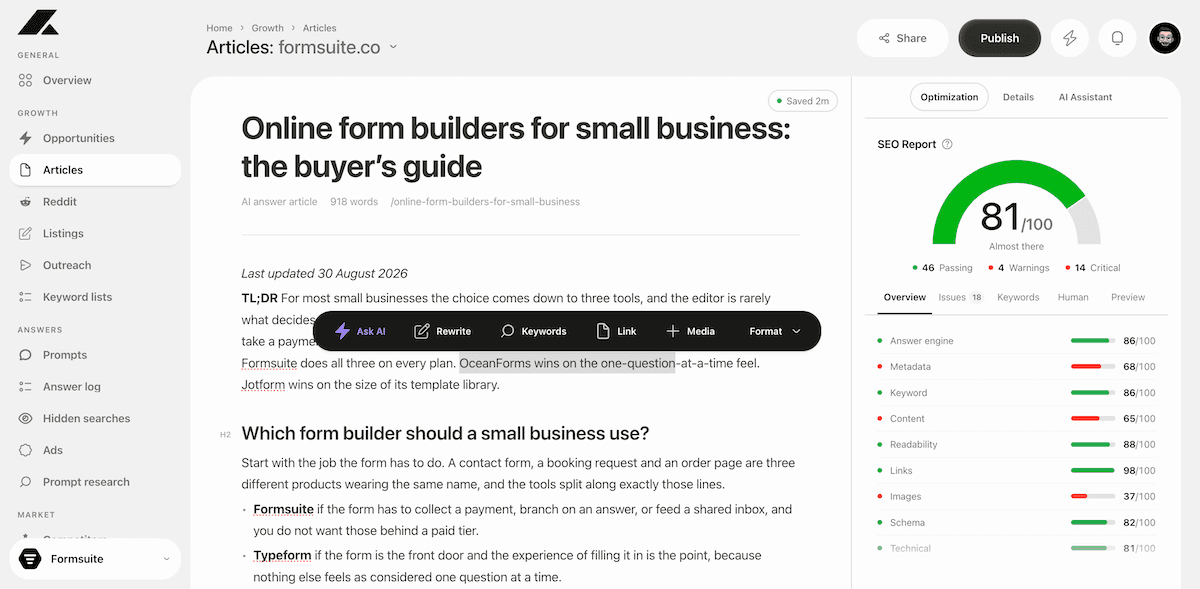The height and width of the screenshot is (589, 1200).
Task: Click the 918 words count
Action: click(x=354, y=202)
